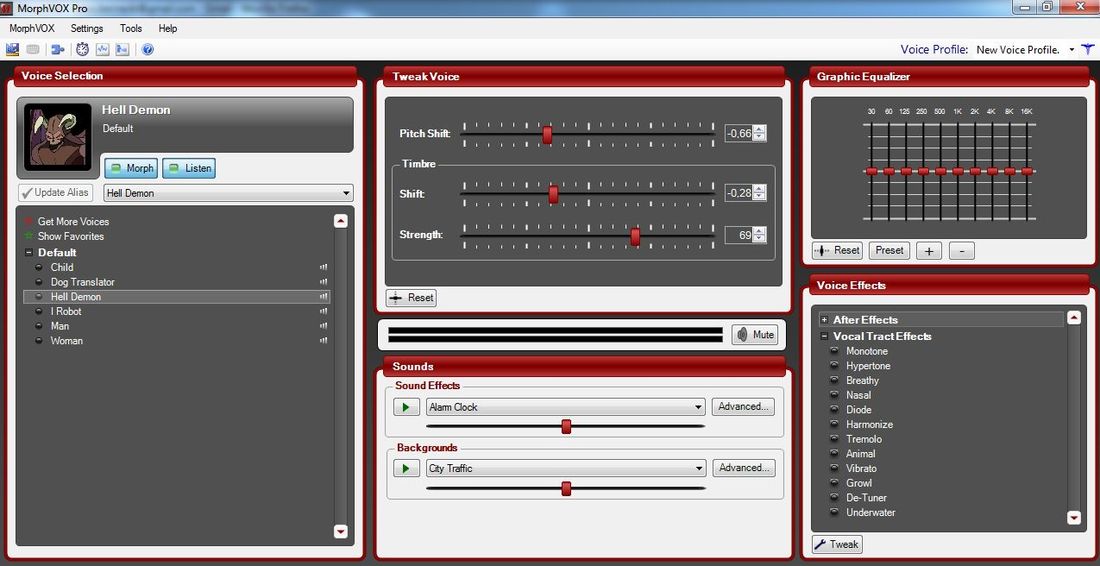1100x566 pixels.
Task: Toggle the Listen button
Action: point(189,168)
